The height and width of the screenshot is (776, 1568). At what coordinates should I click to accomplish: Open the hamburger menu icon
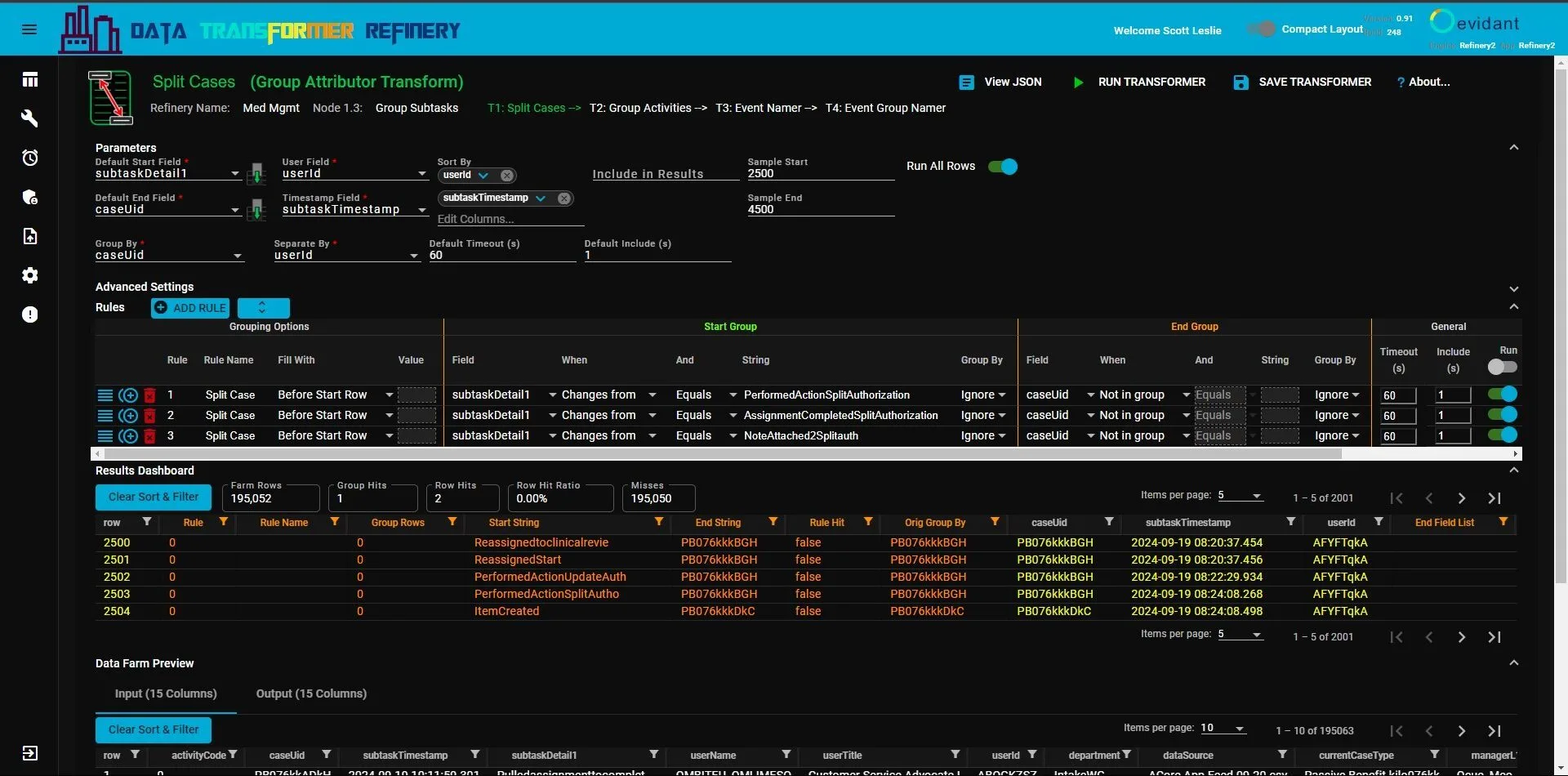(29, 29)
